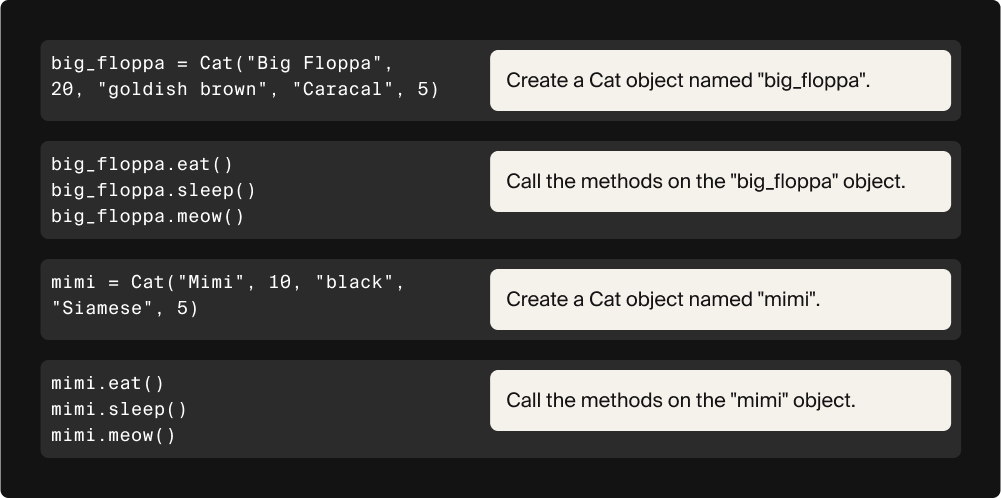Image resolution: width=1001 pixels, height=498 pixels.
Task: Click the "Siamese" breed string
Action: click(x=102, y=309)
